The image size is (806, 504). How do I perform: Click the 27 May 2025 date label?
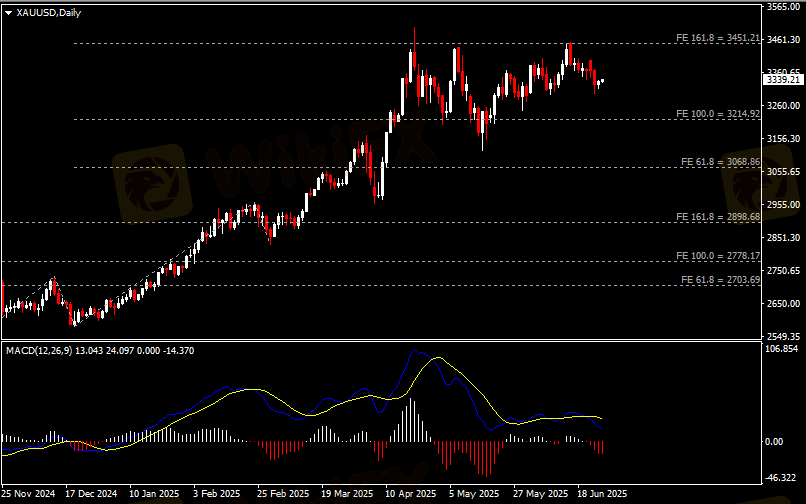click(539, 494)
